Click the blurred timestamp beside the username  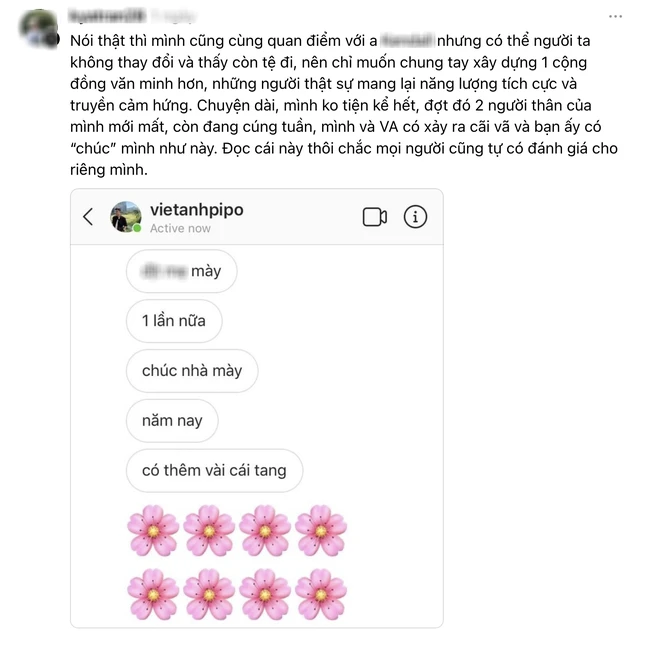pos(173,16)
